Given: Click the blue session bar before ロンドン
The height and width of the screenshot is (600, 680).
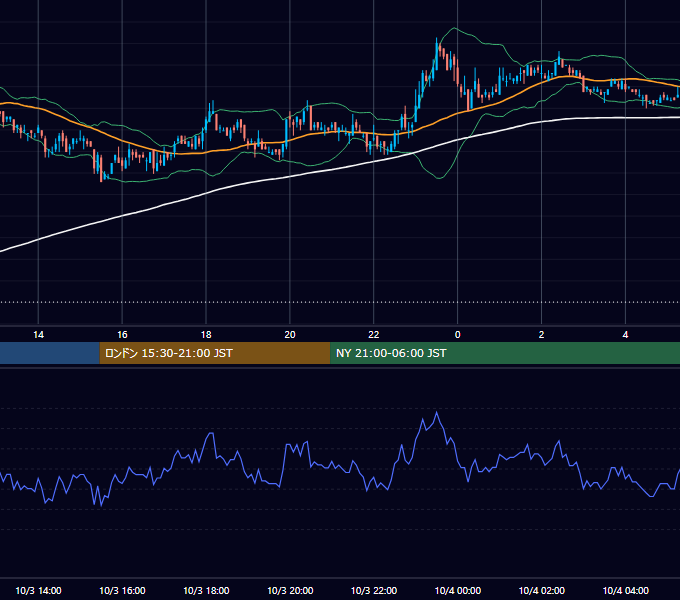Looking at the screenshot, I should [50, 353].
